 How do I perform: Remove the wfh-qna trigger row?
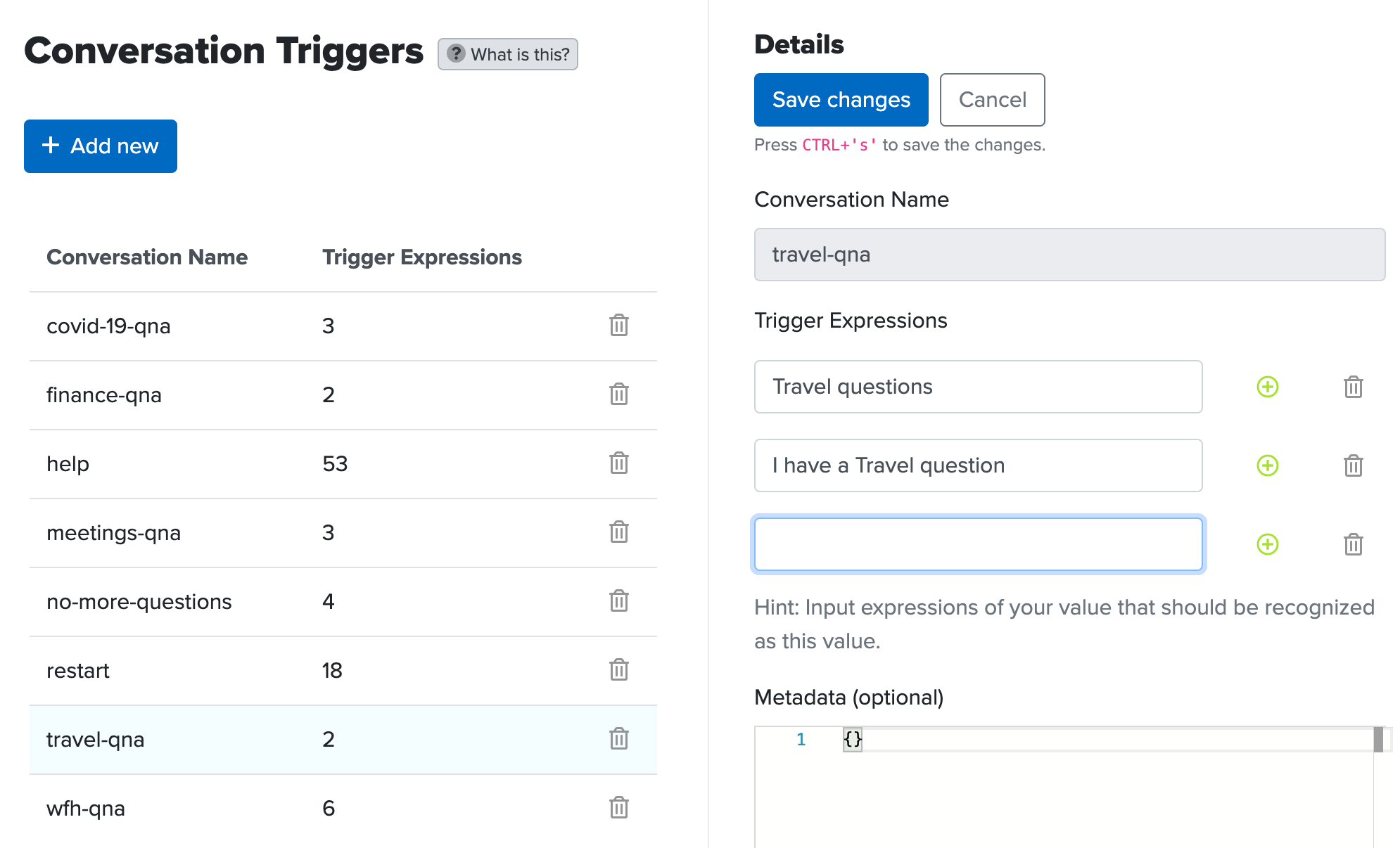tap(619, 808)
